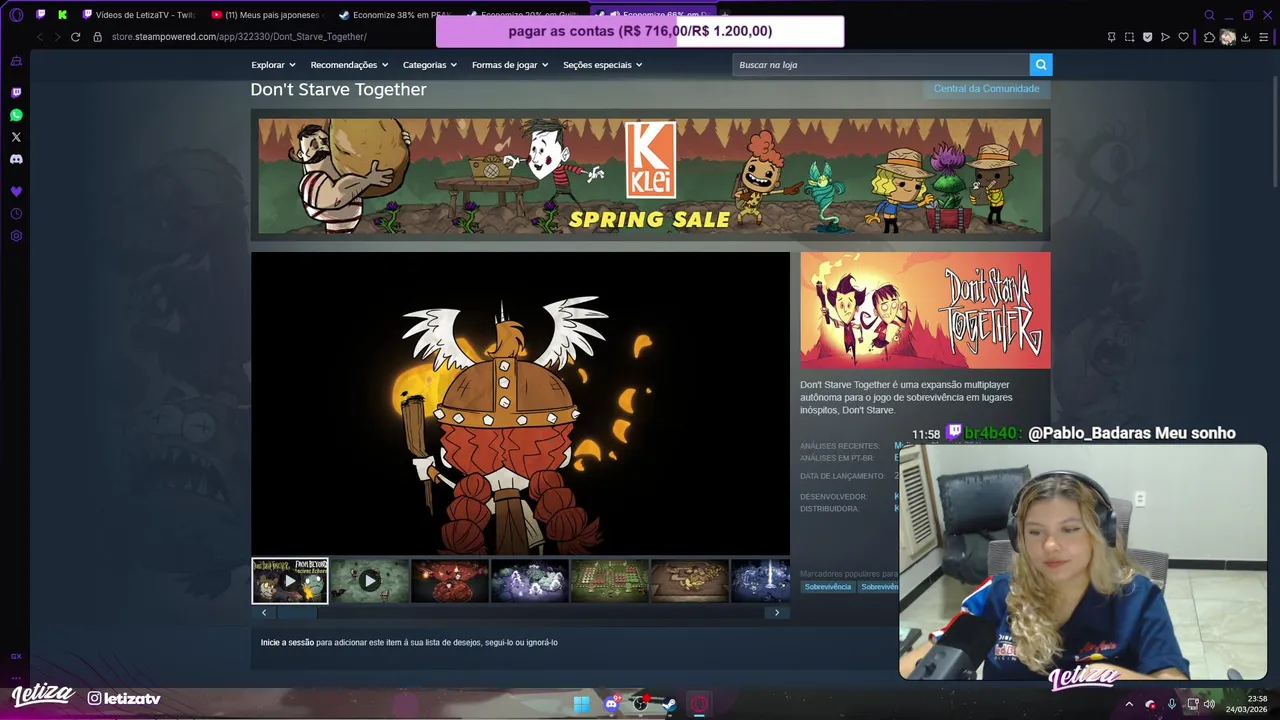1280x720 pixels.
Task: Click the pin icon in address bar
Action: [x=1111, y=37]
